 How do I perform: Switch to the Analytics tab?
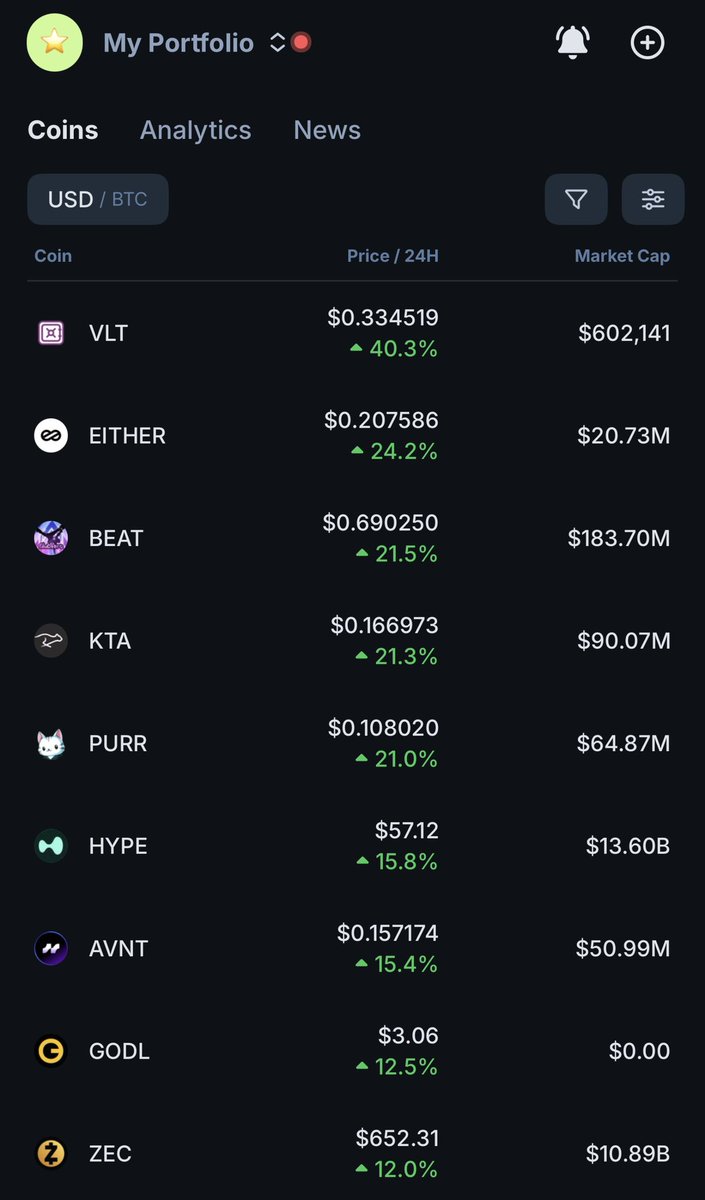pyautogui.click(x=196, y=130)
